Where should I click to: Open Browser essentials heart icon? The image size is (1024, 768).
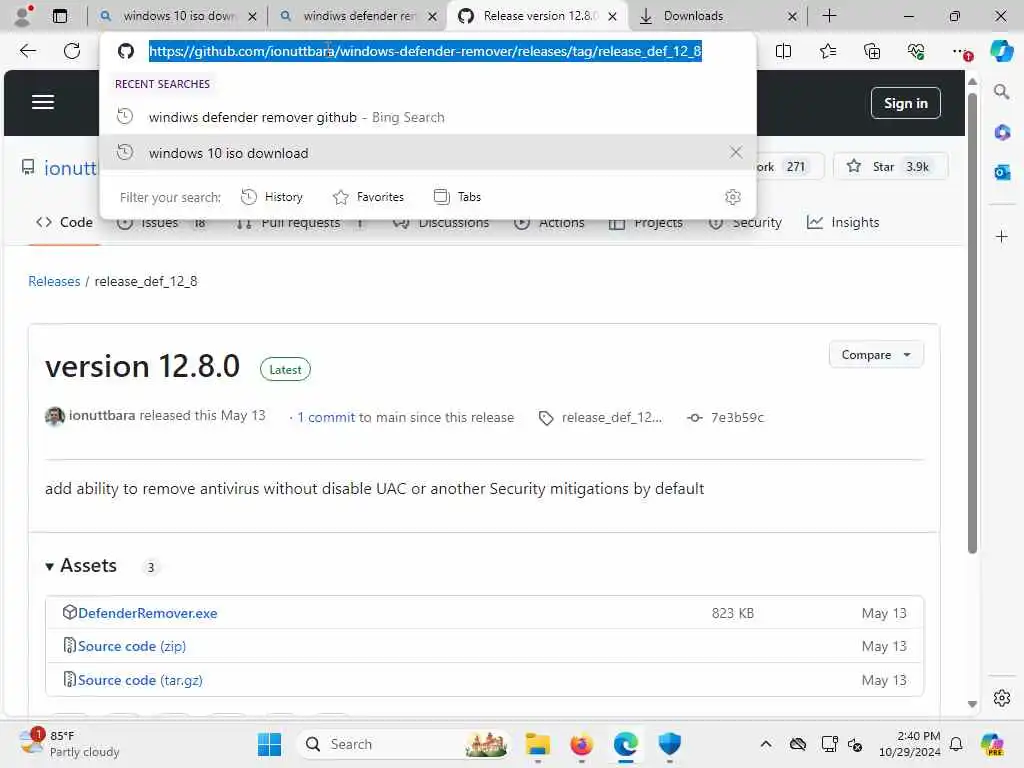pyautogui.click(x=916, y=51)
